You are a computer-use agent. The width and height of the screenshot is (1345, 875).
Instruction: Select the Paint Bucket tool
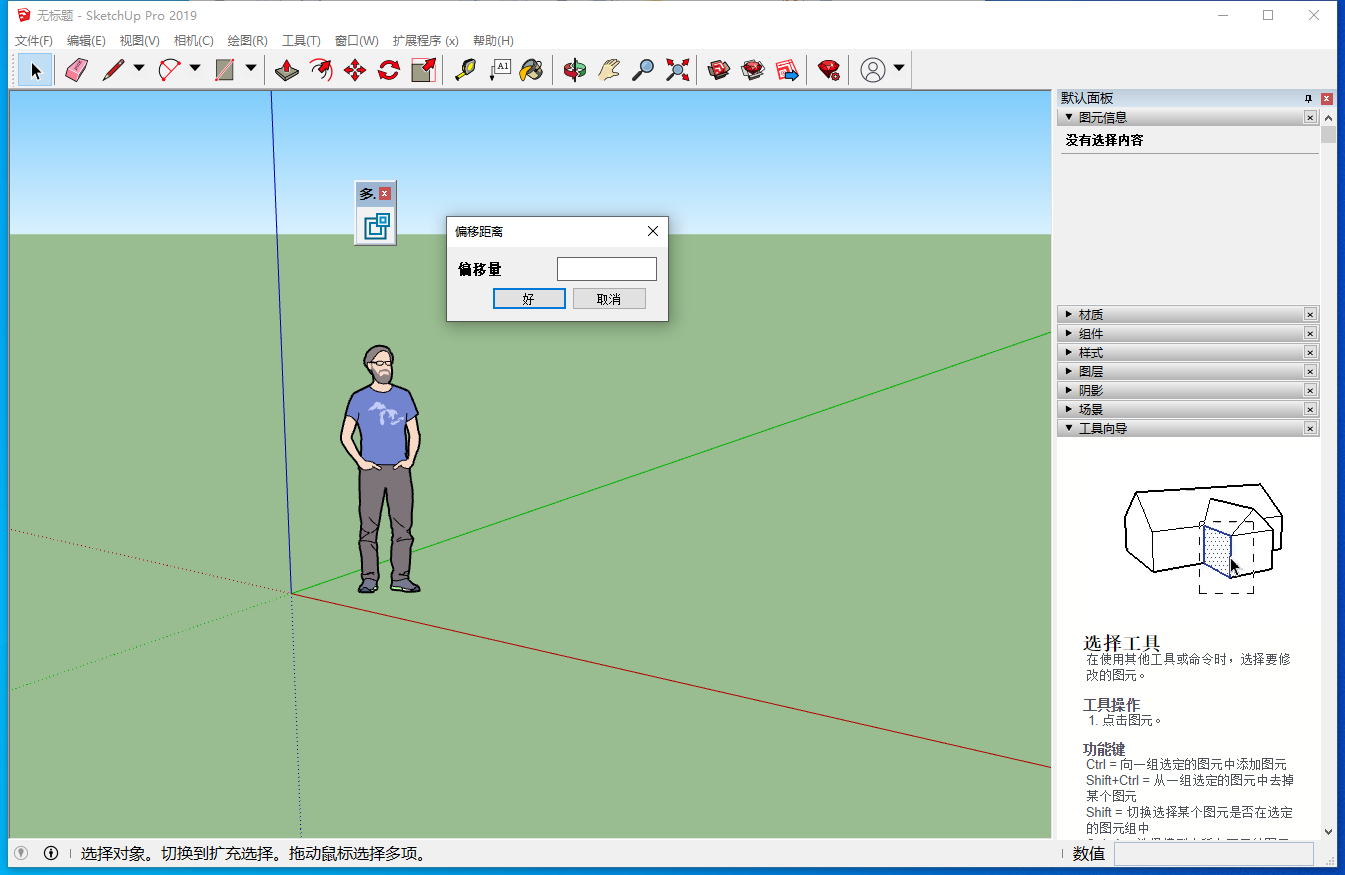(532, 70)
